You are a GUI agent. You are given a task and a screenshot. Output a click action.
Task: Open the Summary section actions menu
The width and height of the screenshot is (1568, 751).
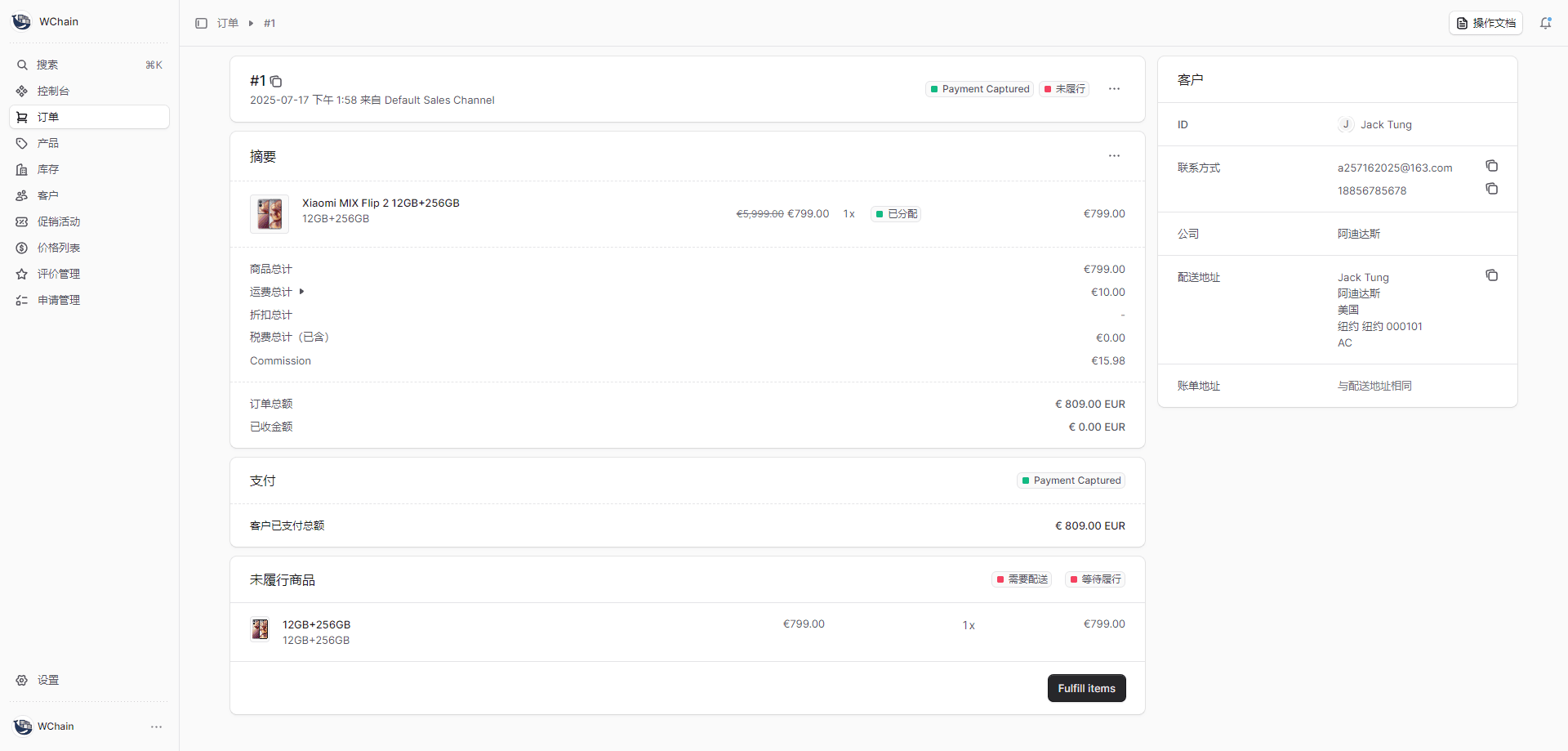pyautogui.click(x=1114, y=156)
